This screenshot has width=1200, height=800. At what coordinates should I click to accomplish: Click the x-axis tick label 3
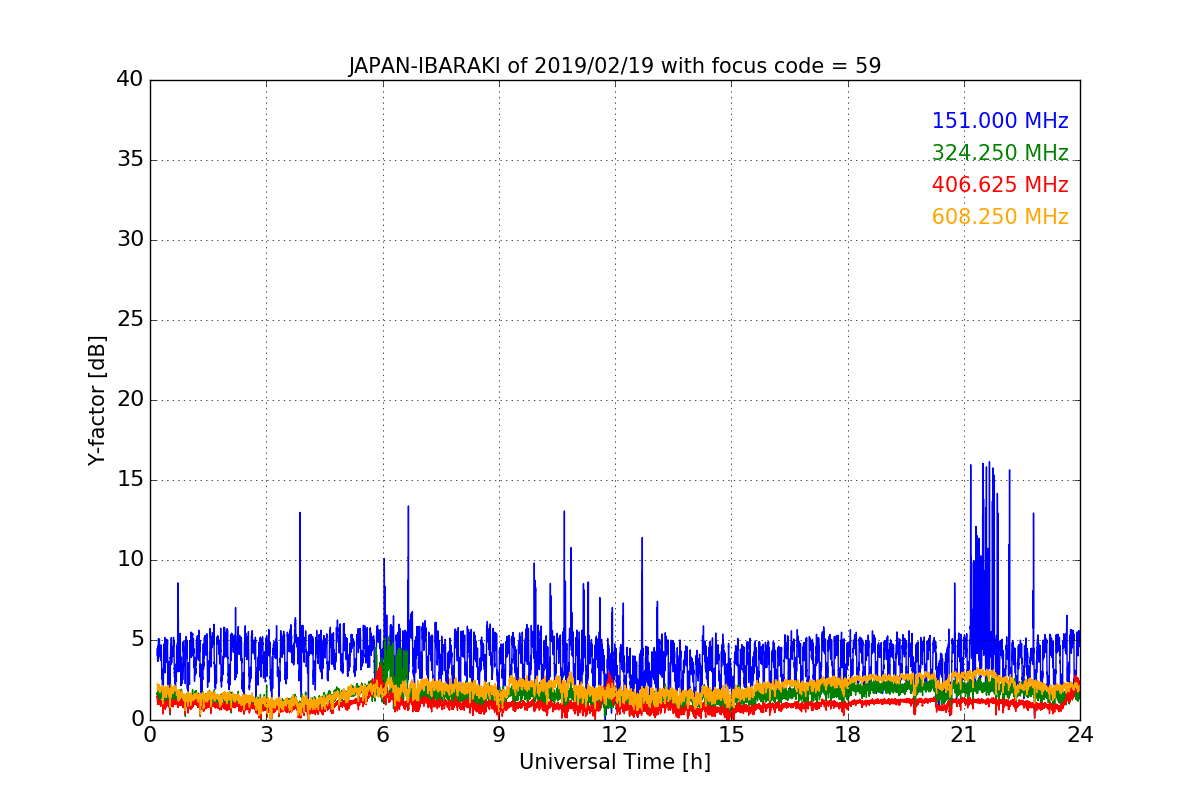tap(266, 734)
